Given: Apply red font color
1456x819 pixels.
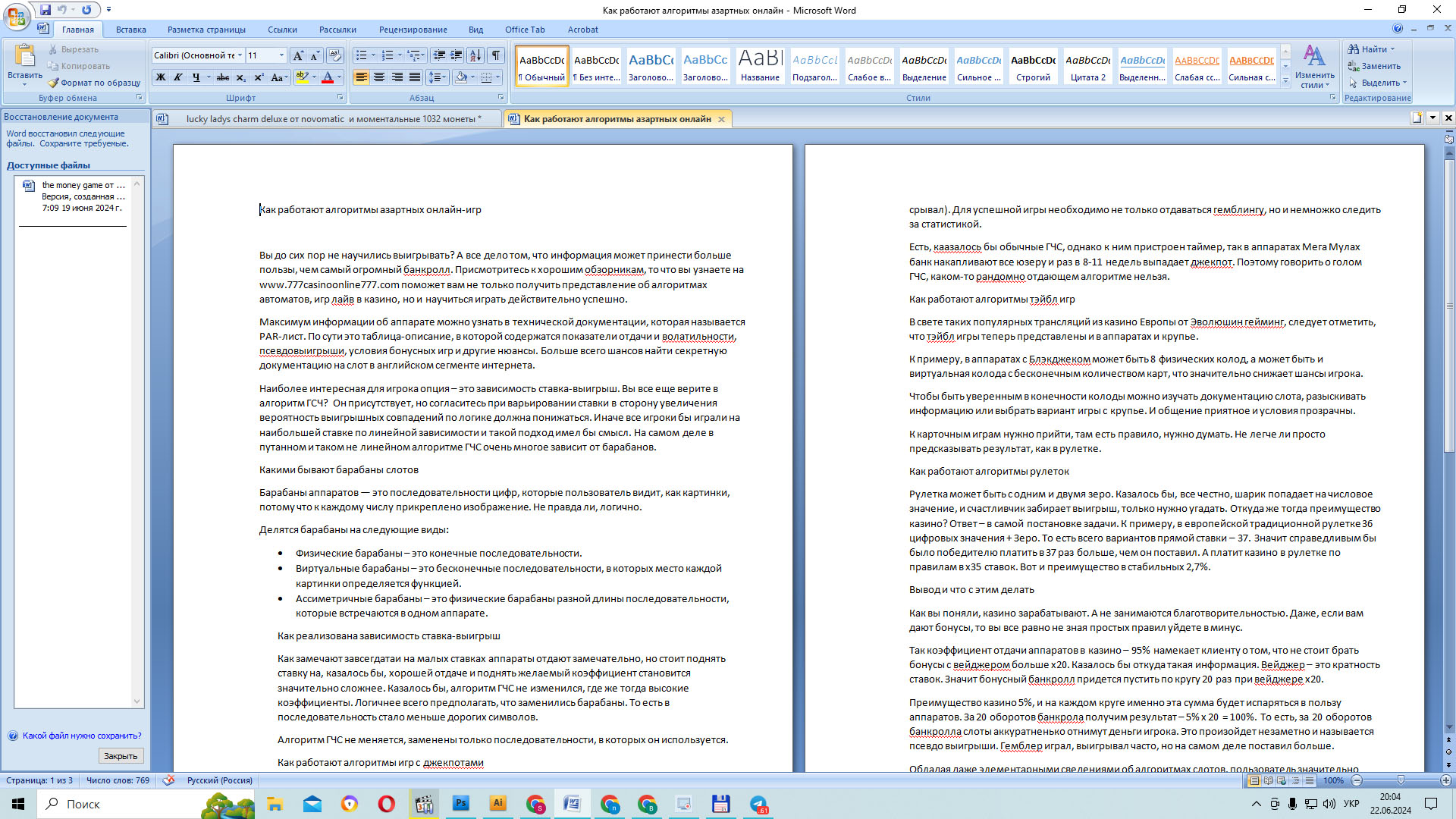Looking at the screenshot, I should [328, 77].
